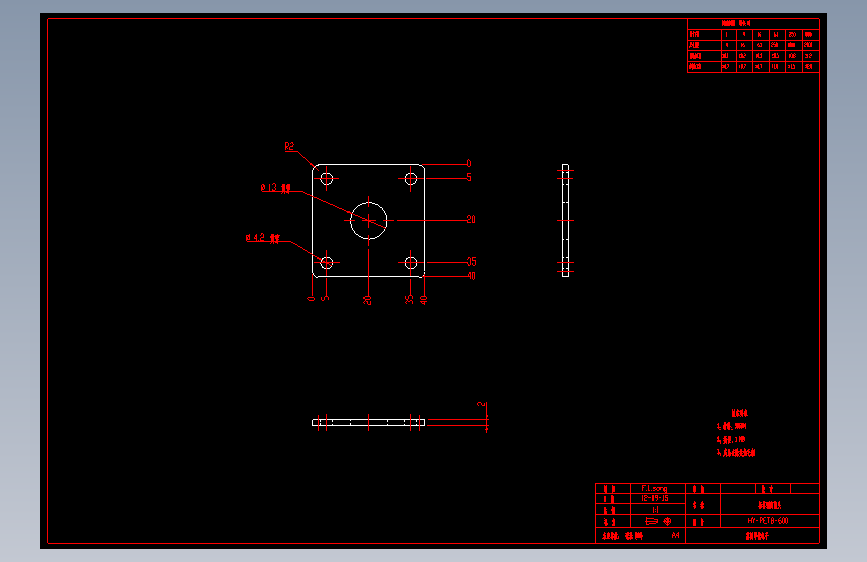Select the technical notes text block
This screenshot has height=562, width=867.
coord(736,433)
